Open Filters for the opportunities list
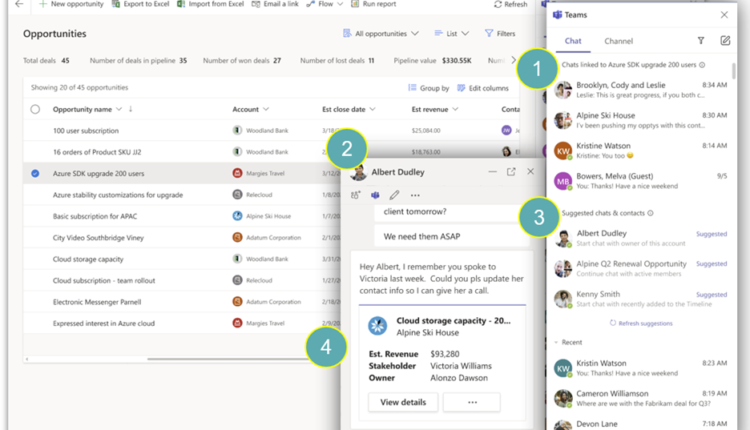The height and width of the screenshot is (430, 750). point(500,34)
